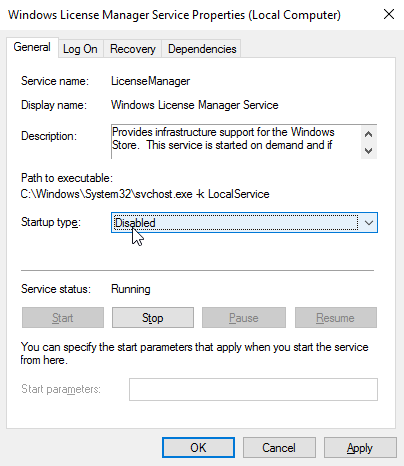The width and height of the screenshot is (404, 466).
Task: Click the Start parameters input field
Action: tap(253, 389)
